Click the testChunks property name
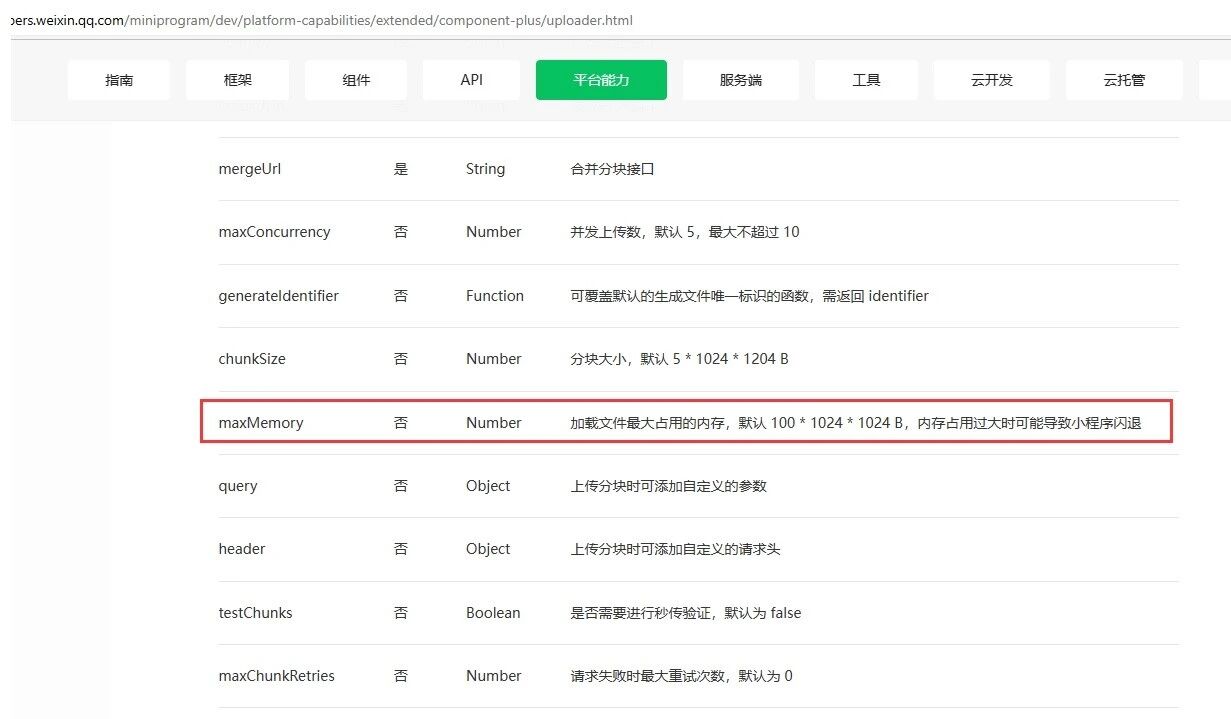Viewport: 1231px width, 719px height. coord(255,613)
